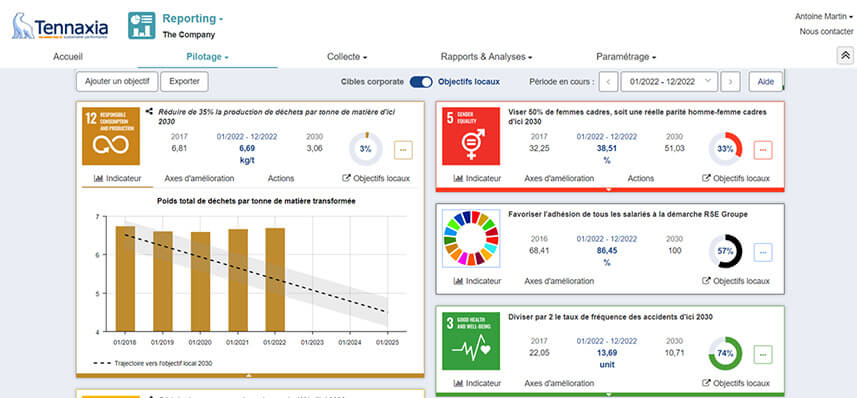857x398 pixels.
Task: Toggle Trajectoire vers l'objectif local 2030 legend
Action: 152,363
